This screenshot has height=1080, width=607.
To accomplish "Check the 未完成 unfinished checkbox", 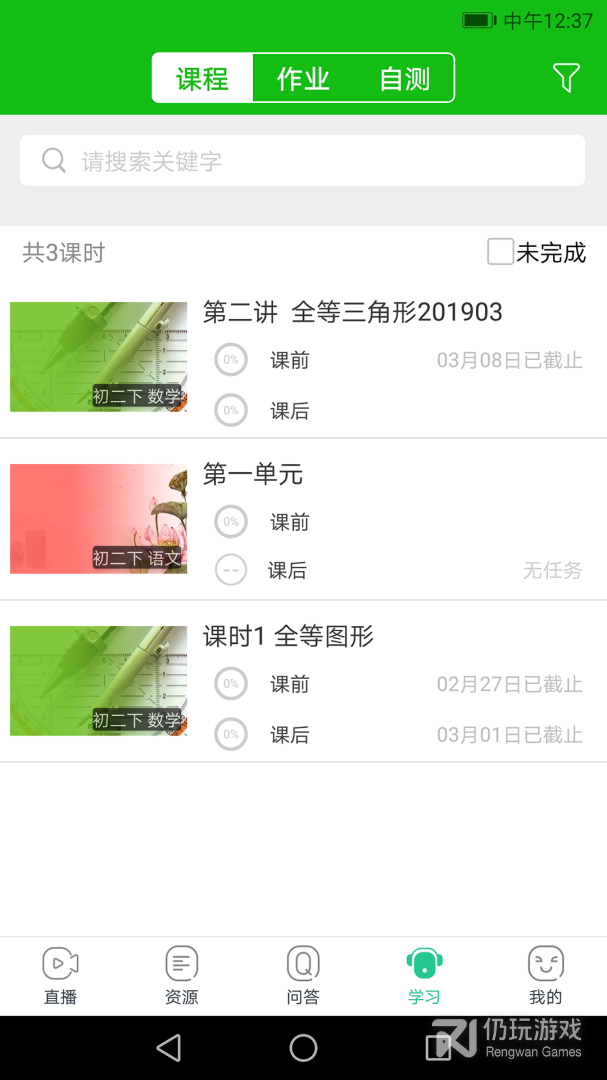I will click(x=499, y=253).
